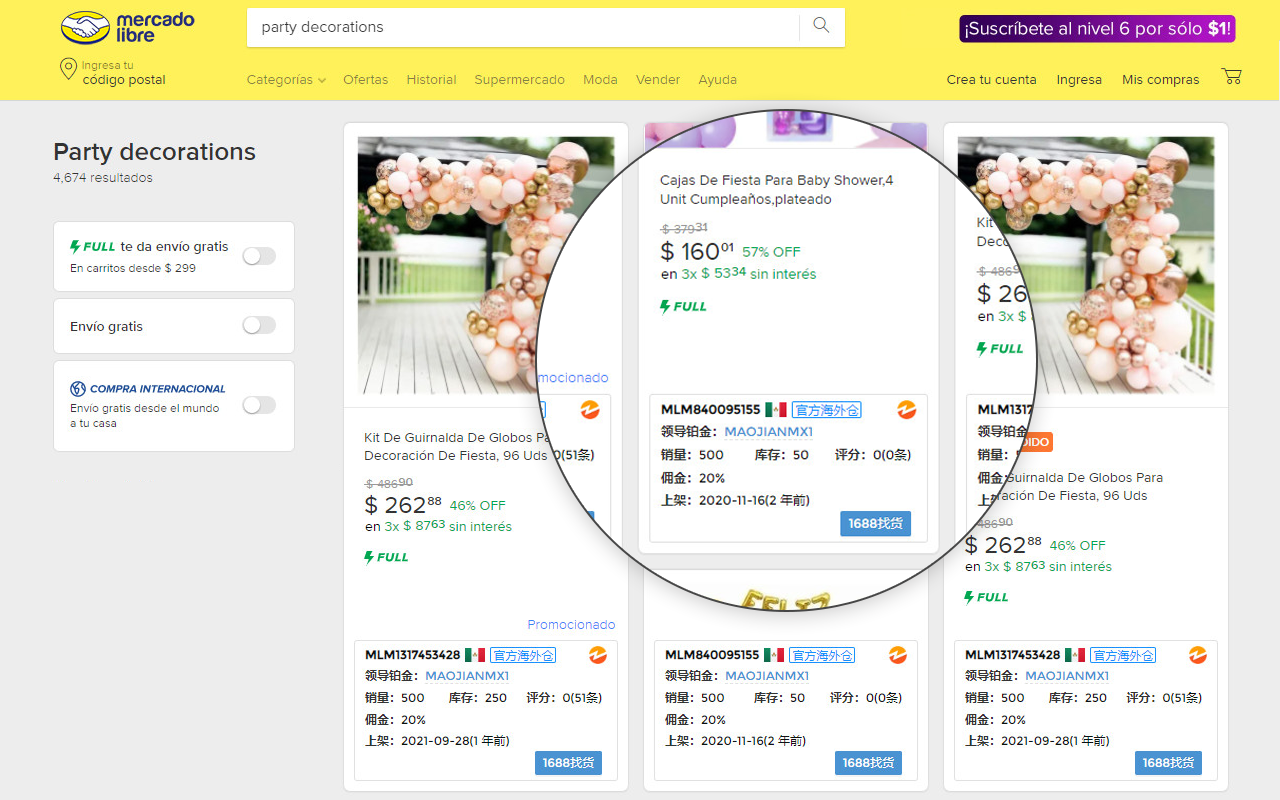
Task: Toggle the Compra Internacional filter switch
Action: coord(259,405)
